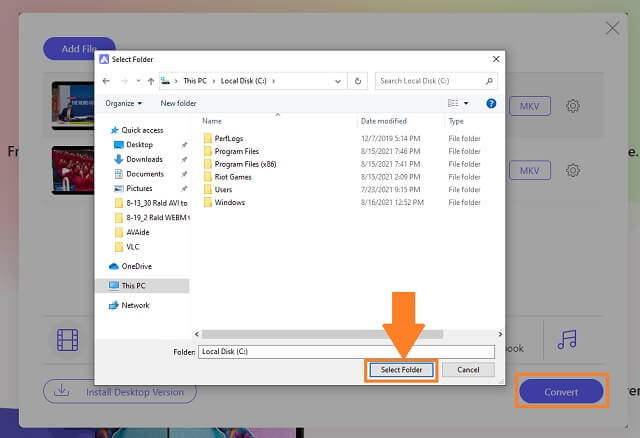Select the video format film icon
This screenshot has height=438, width=640.
click(68, 340)
